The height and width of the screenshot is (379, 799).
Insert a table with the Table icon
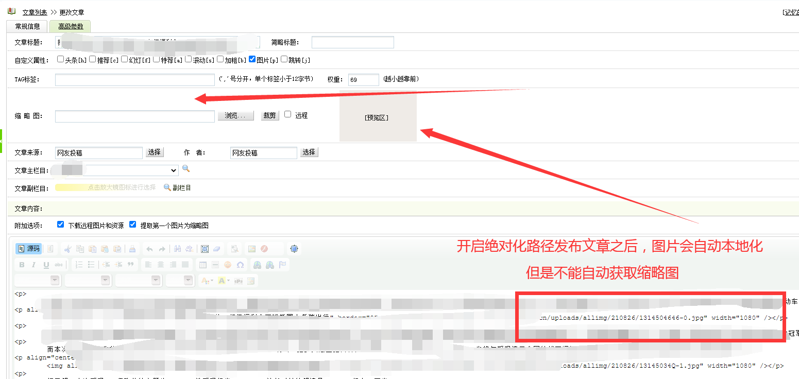pos(203,264)
